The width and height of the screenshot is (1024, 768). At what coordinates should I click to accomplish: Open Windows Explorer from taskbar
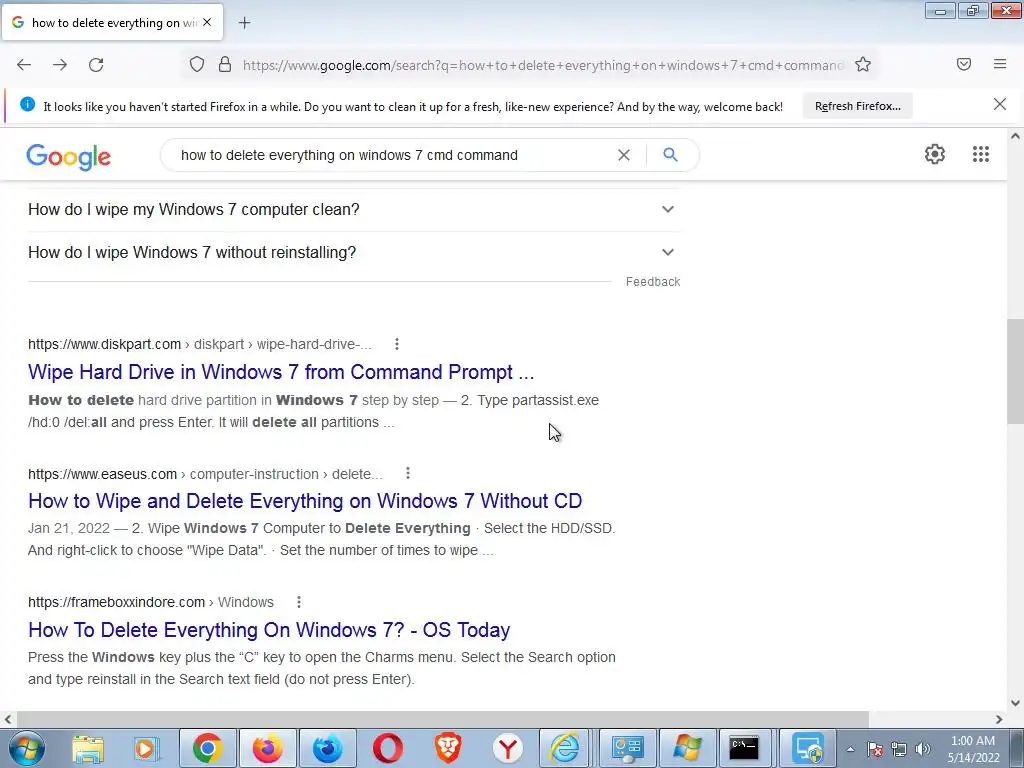88,748
